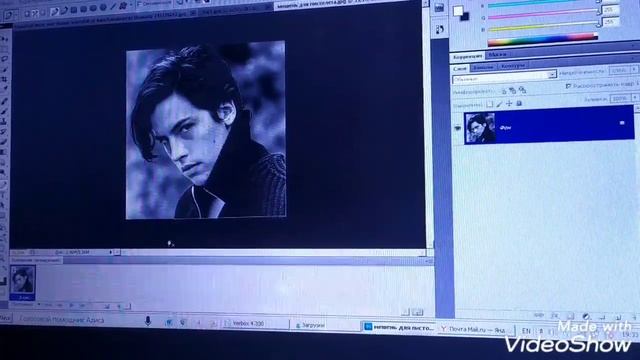Viewport: 640px width, 360px height.
Task: Toggle unify layer visibility button
Action: [x=513, y=91]
